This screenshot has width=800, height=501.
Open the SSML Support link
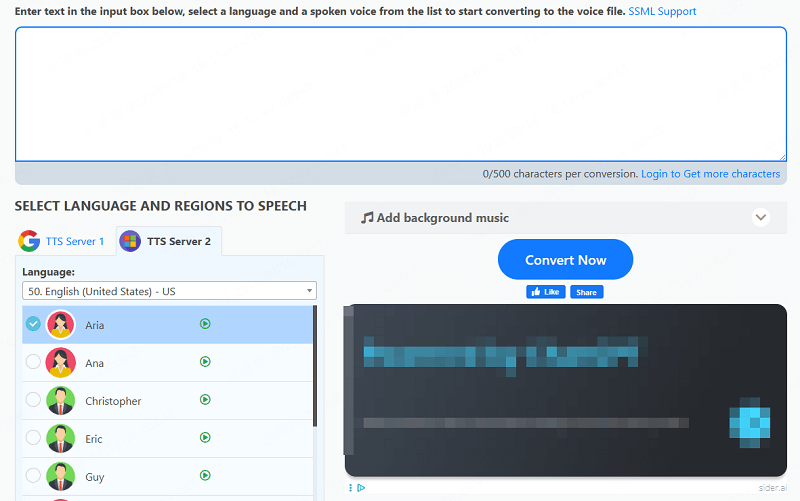click(662, 11)
